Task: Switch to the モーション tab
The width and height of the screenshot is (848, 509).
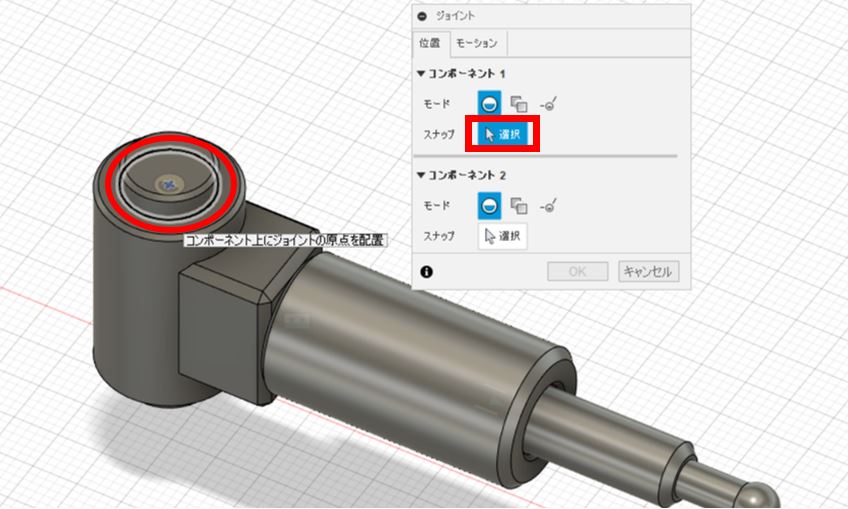Action: (x=476, y=43)
